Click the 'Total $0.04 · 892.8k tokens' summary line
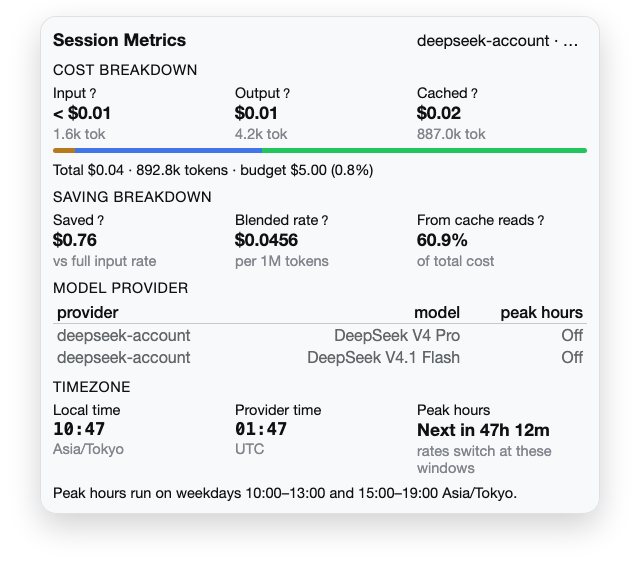640x562 pixels. pos(213,170)
